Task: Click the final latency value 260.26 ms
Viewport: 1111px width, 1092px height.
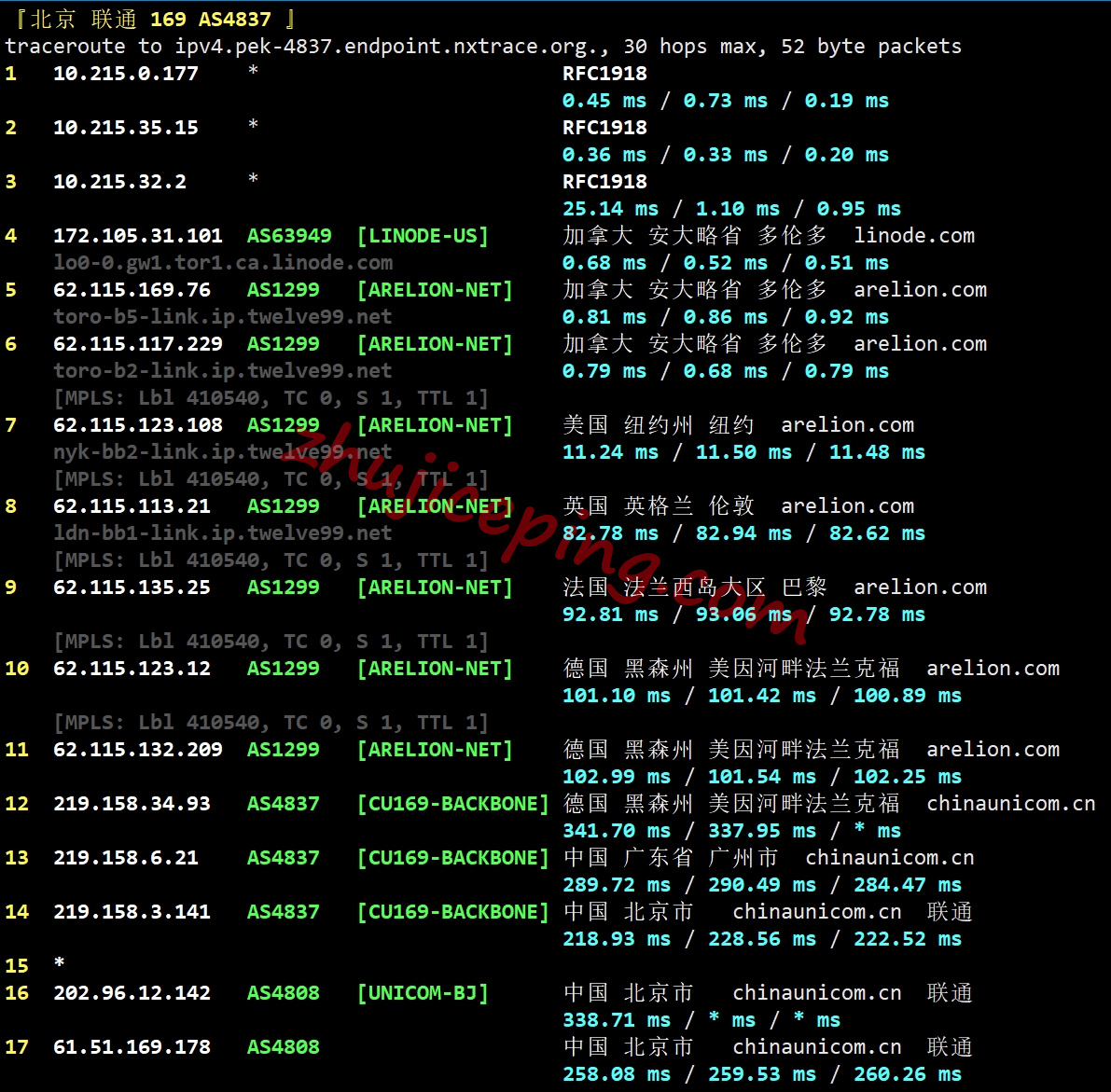Action: [x=908, y=1074]
